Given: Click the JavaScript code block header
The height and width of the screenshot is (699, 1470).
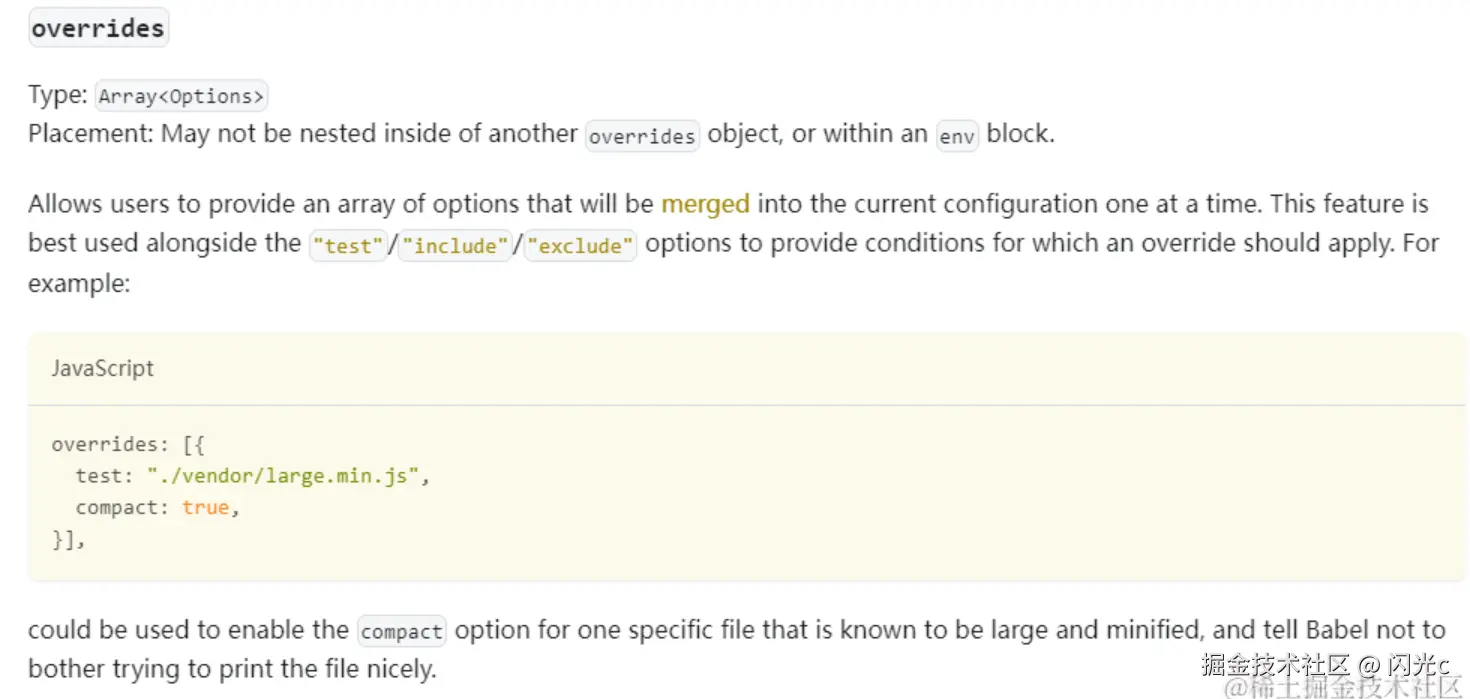Looking at the screenshot, I should click(x=103, y=368).
